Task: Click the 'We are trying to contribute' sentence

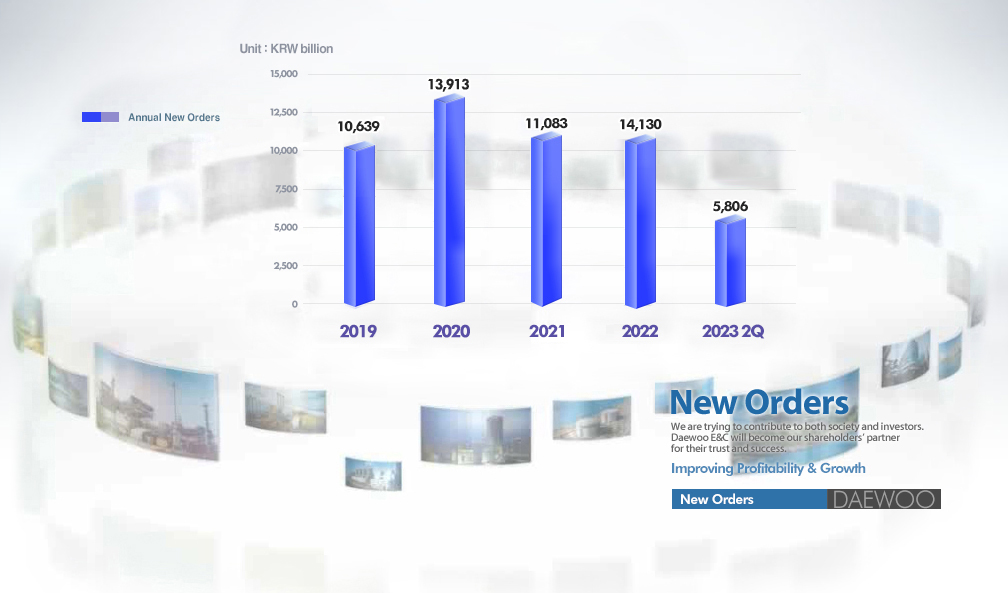Action: [797, 426]
